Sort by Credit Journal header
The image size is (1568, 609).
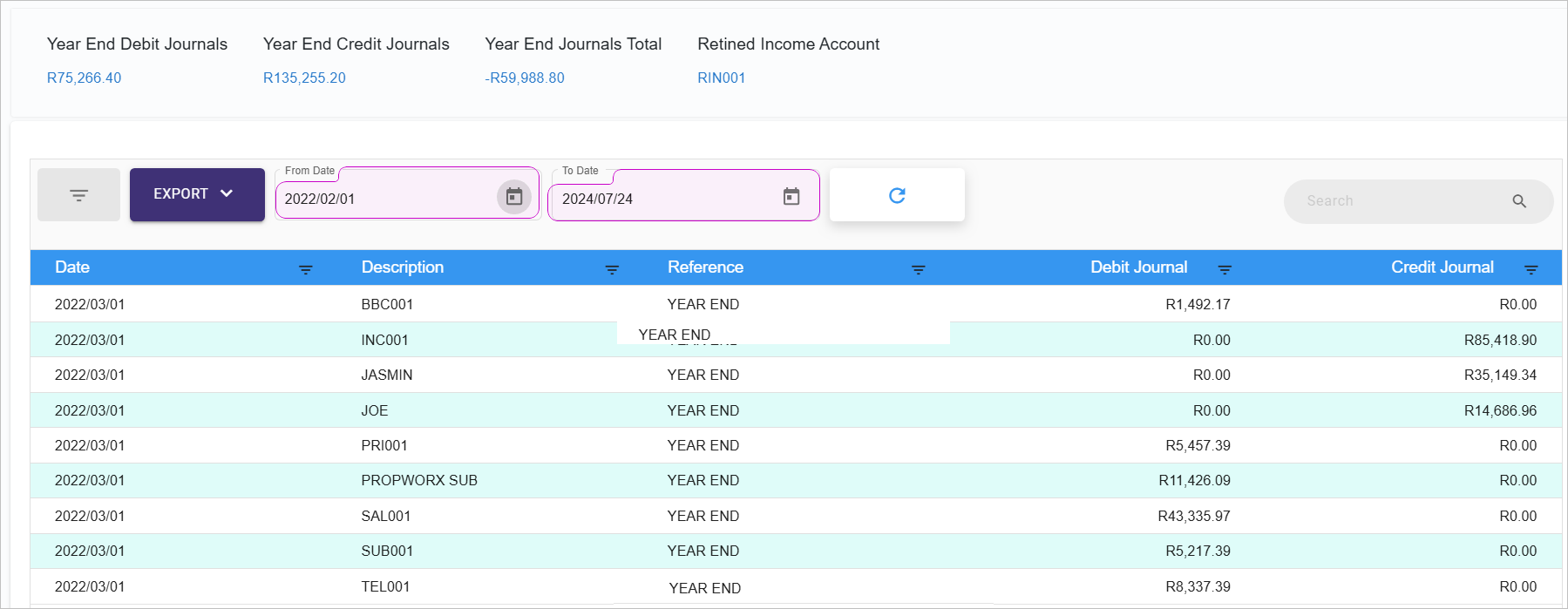(1442, 267)
